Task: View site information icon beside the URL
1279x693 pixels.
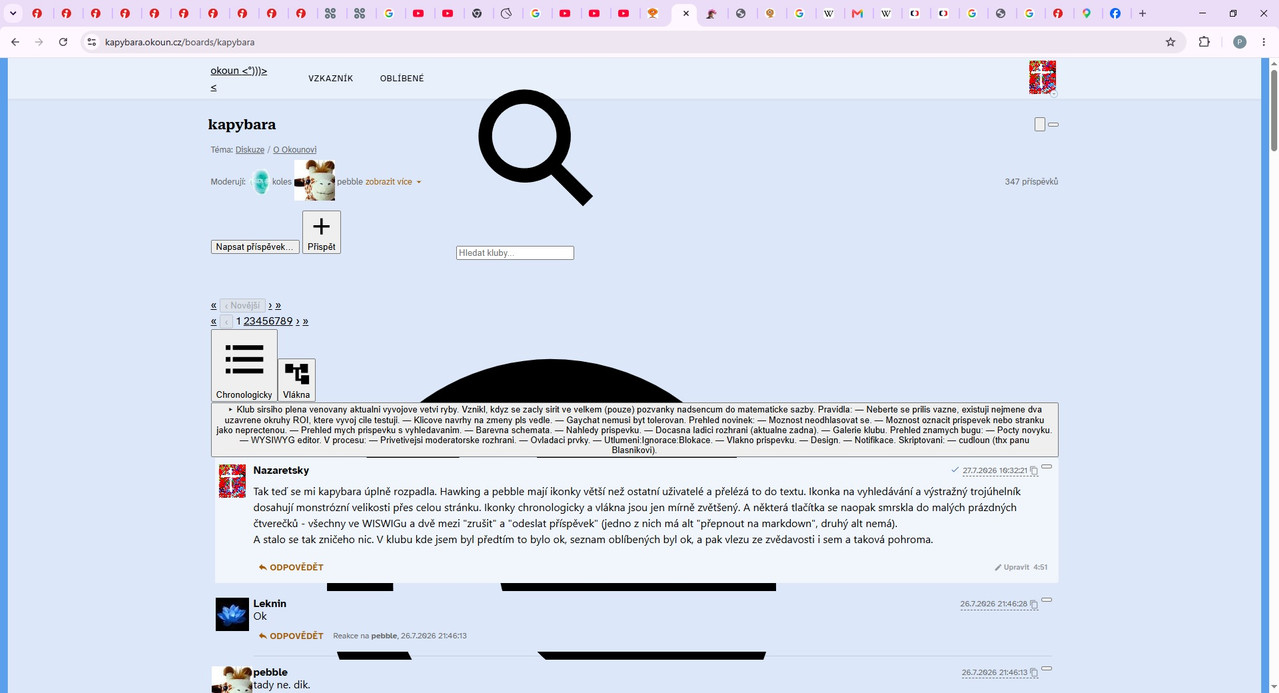Action: (91, 42)
